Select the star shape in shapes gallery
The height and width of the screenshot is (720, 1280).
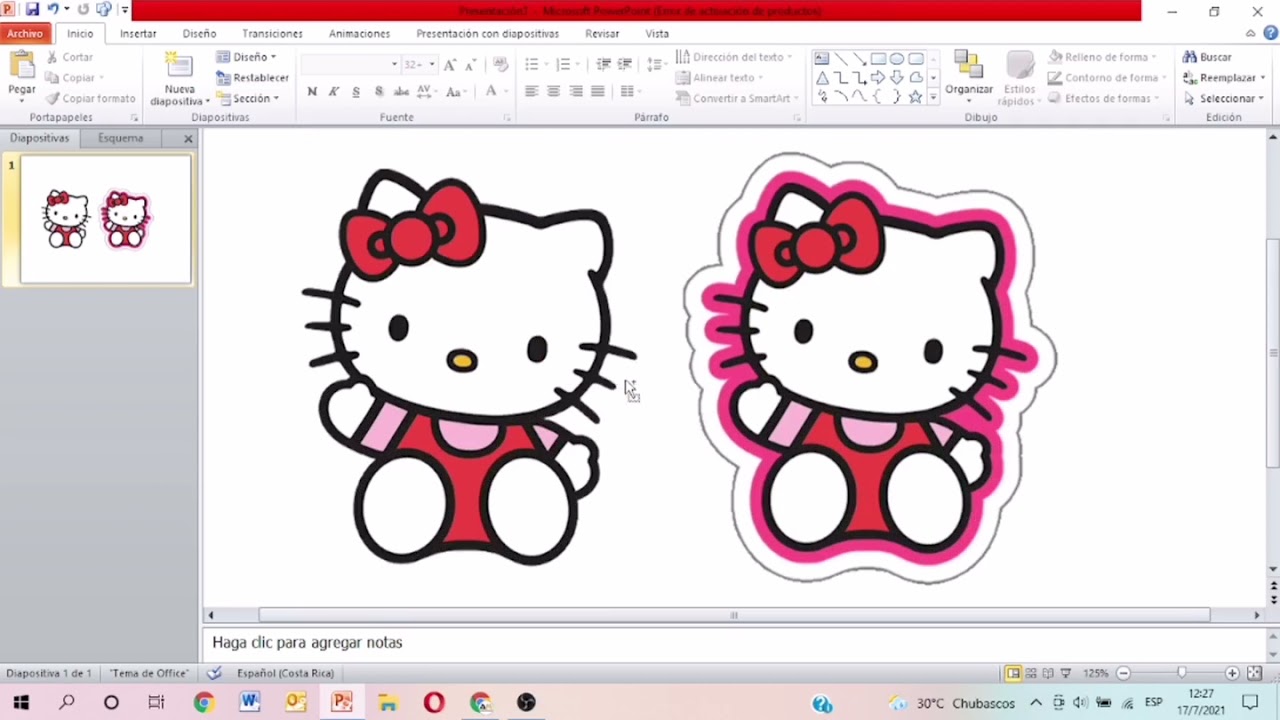coord(915,97)
